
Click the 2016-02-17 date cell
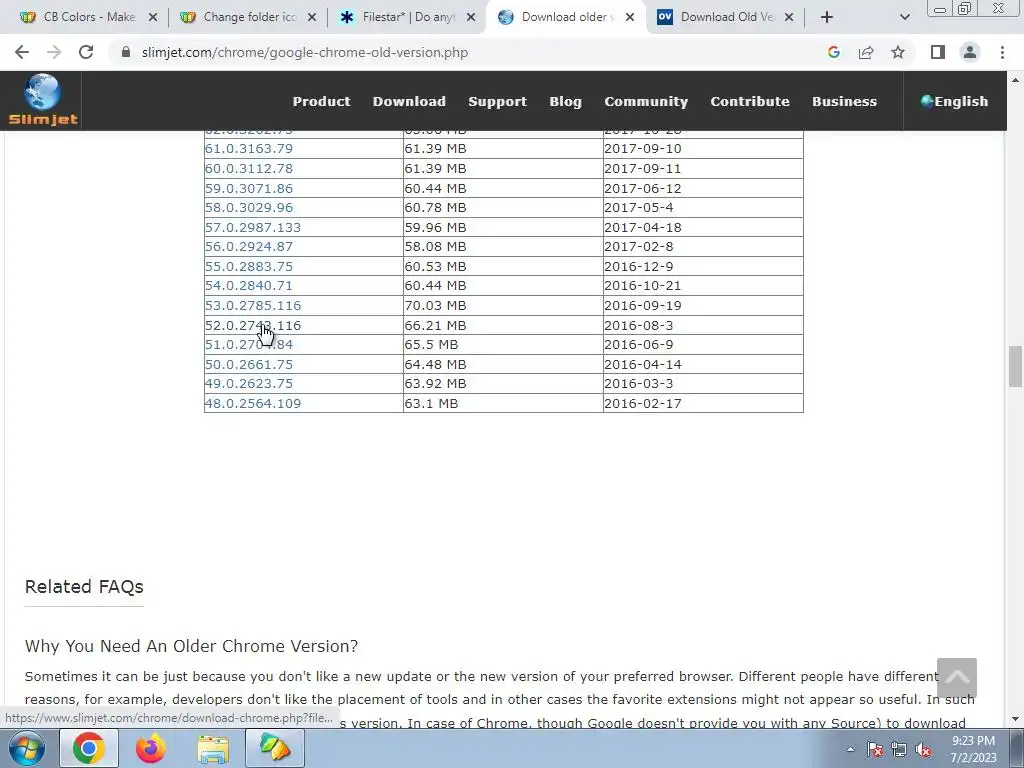click(703, 403)
